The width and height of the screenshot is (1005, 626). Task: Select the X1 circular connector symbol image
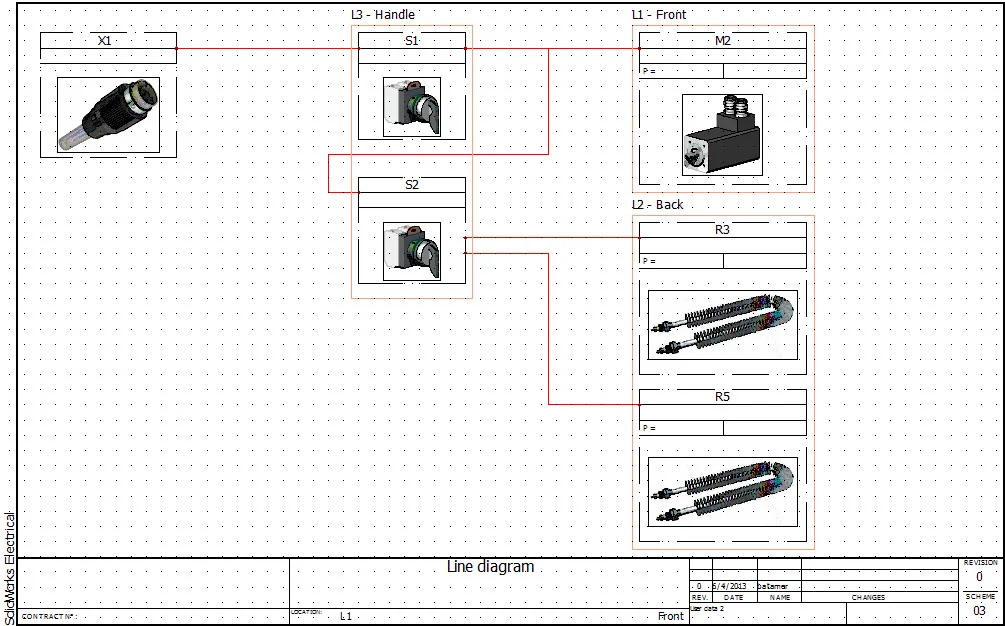tap(108, 114)
